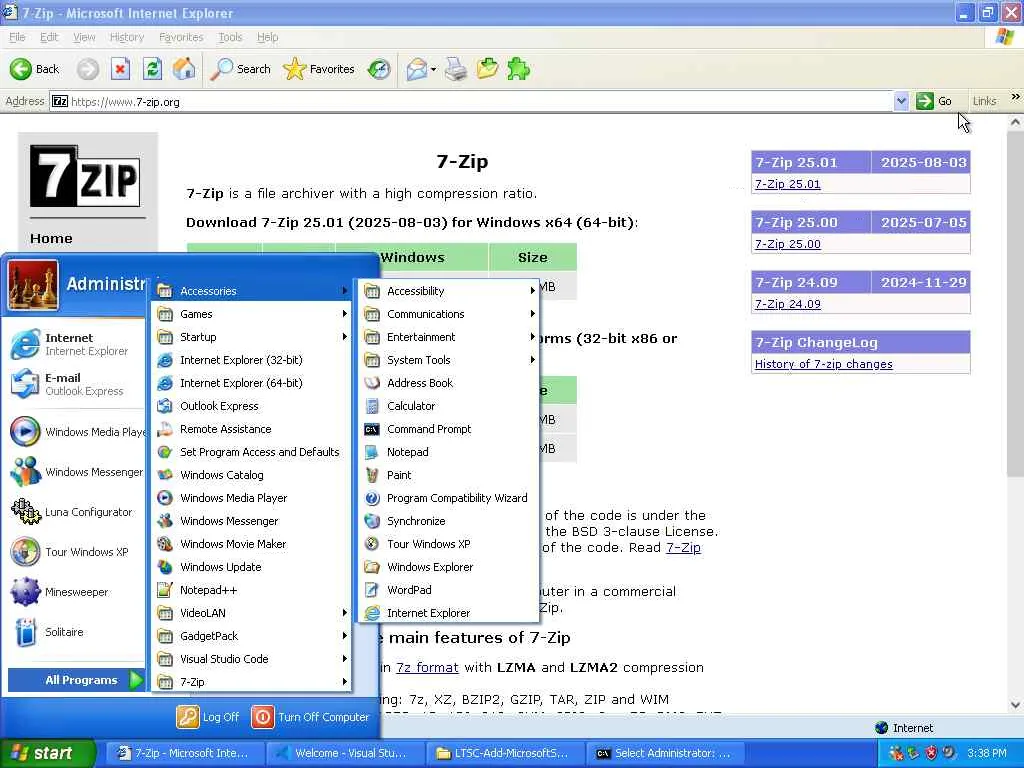Image resolution: width=1024 pixels, height=768 pixels.
Task: Open the Communications submenu
Action: click(449, 314)
